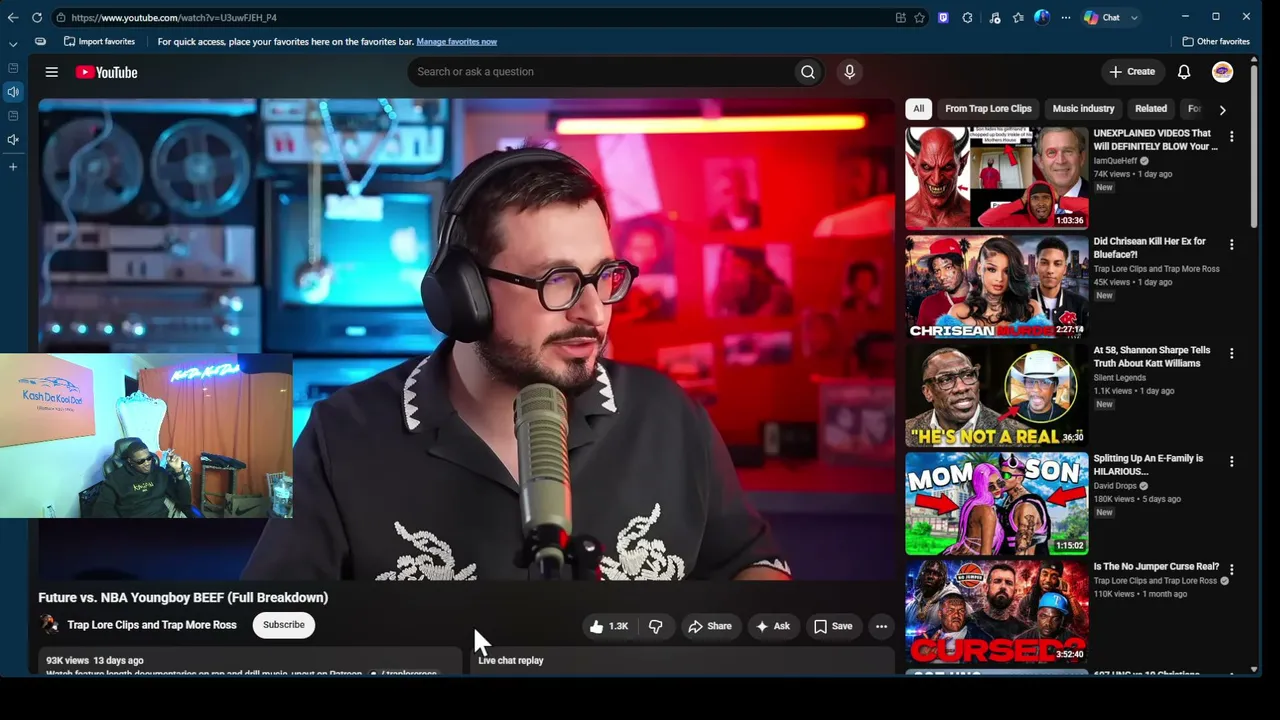Select the Related chip
The image size is (1280, 720).
tap(1150, 109)
